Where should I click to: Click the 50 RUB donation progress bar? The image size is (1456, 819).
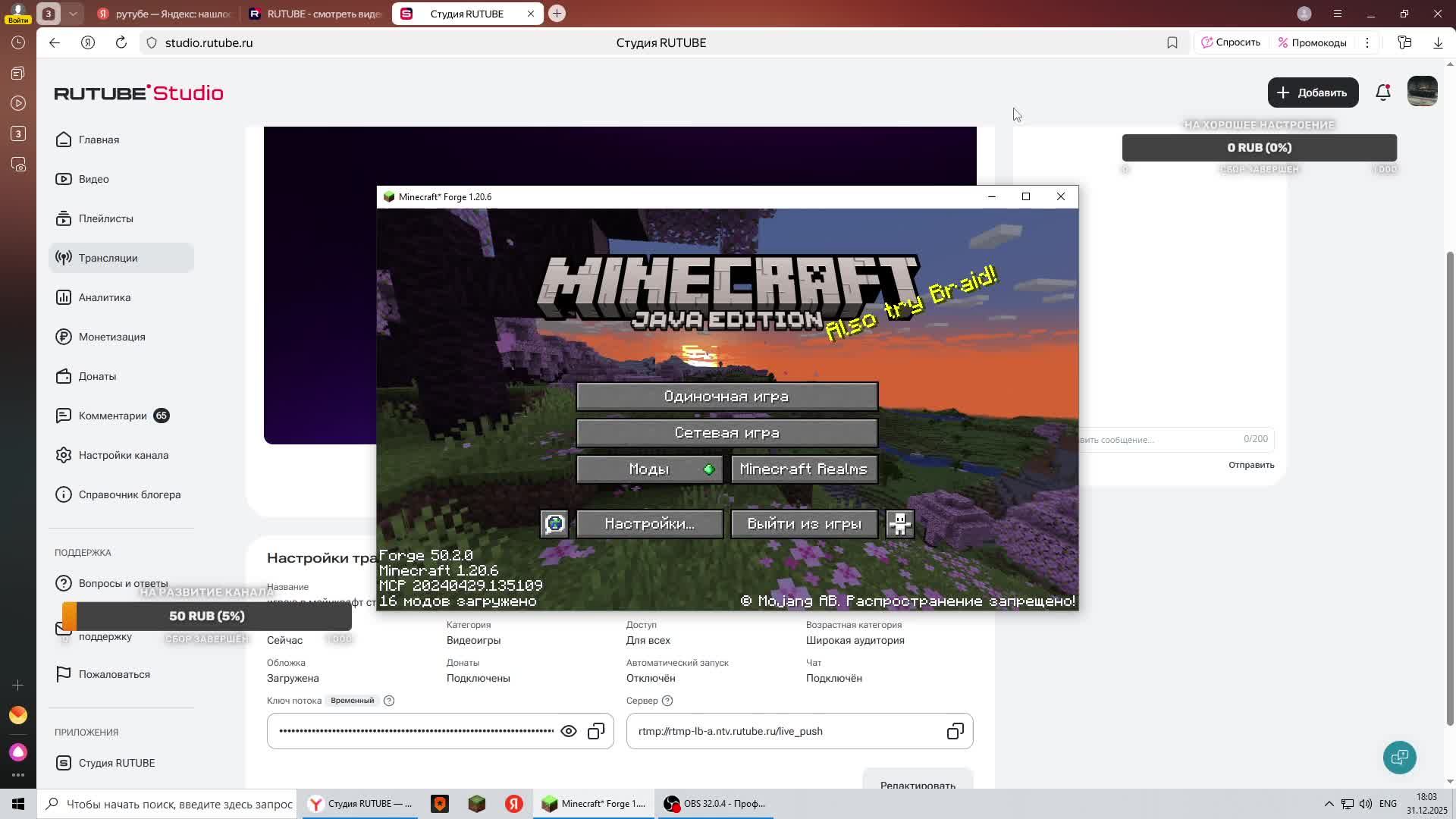[x=206, y=616]
